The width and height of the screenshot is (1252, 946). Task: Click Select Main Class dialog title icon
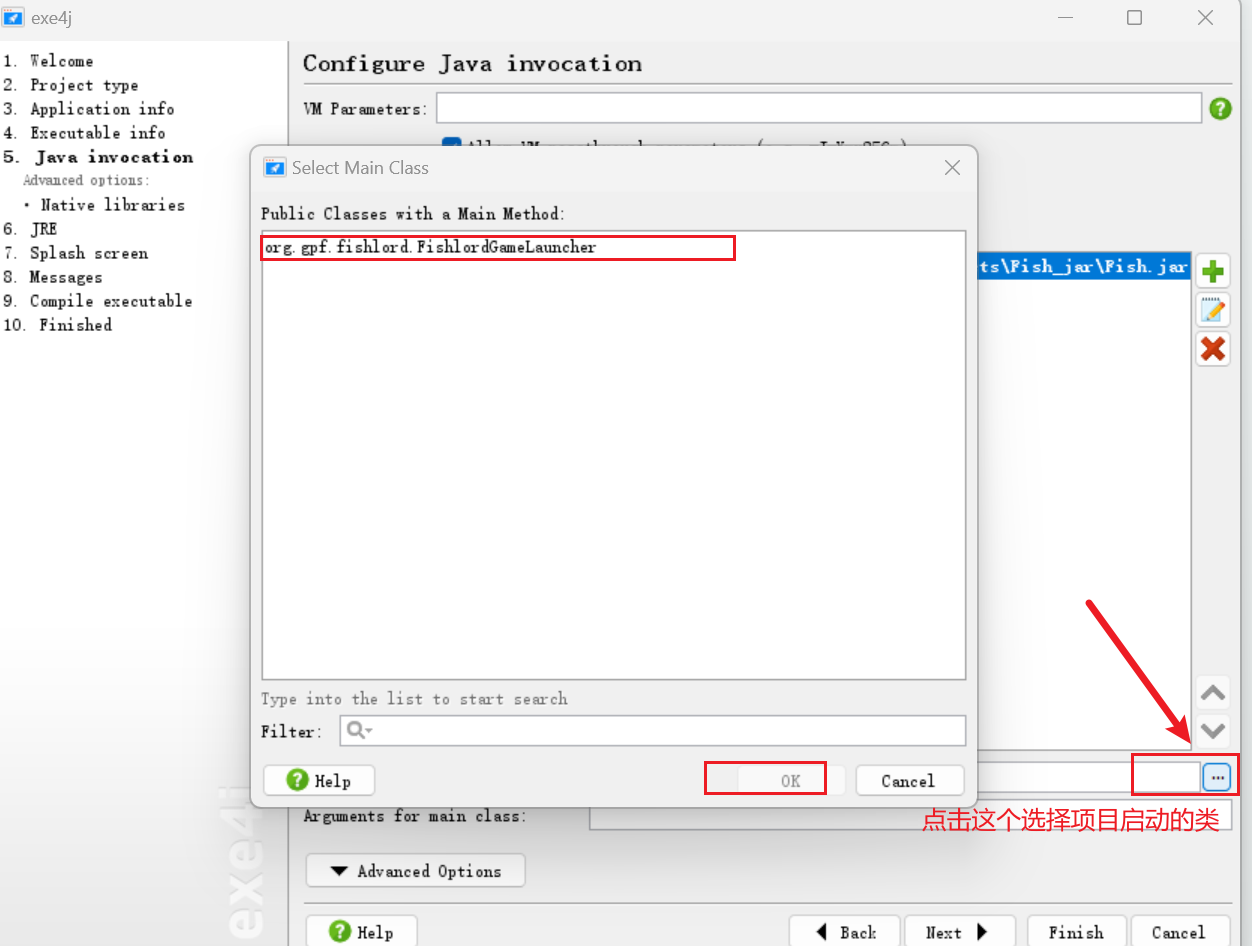(274, 168)
